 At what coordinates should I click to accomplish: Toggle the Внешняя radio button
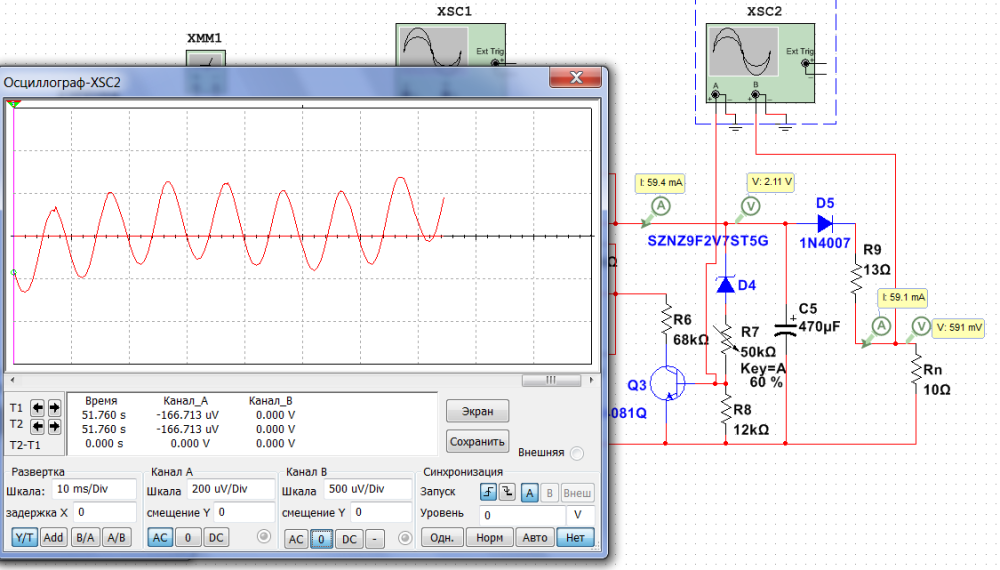point(576,454)
